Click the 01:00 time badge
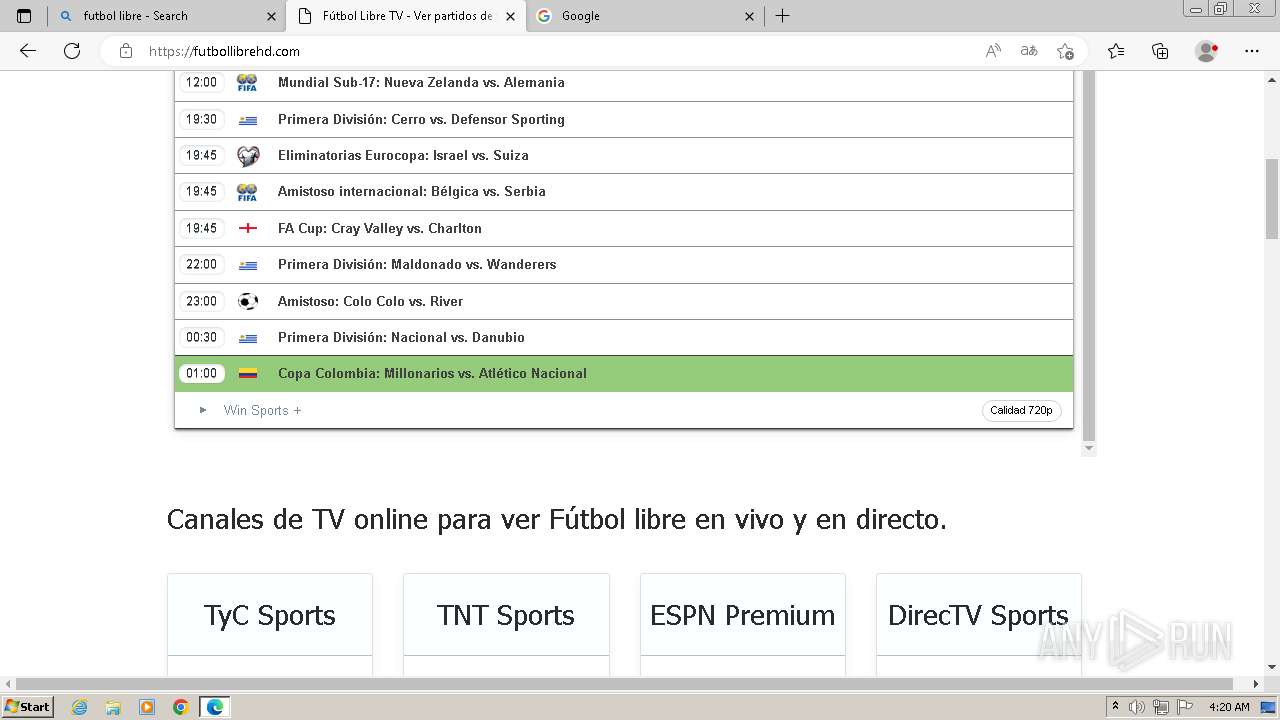This screenshot has width=1280, height=720. pos(201,373)
